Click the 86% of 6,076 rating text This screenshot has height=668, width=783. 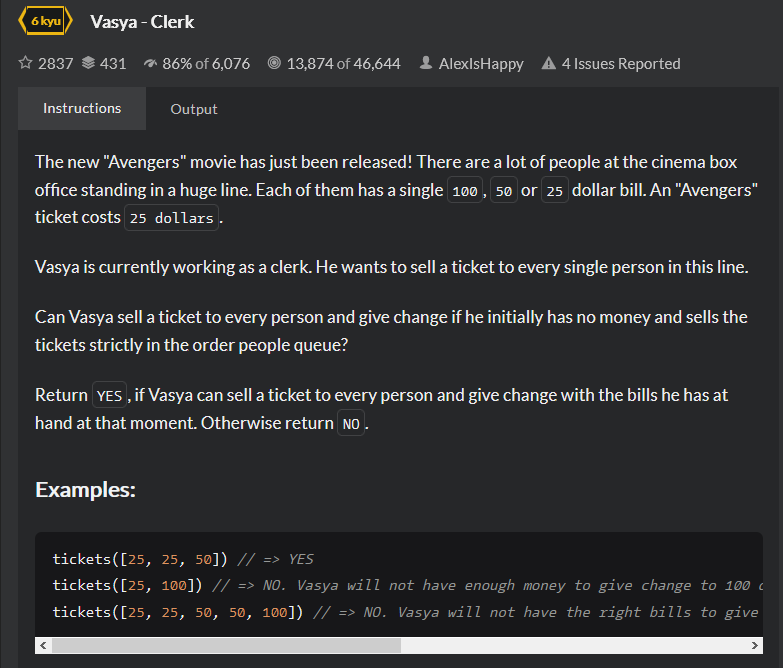[206, 64]
